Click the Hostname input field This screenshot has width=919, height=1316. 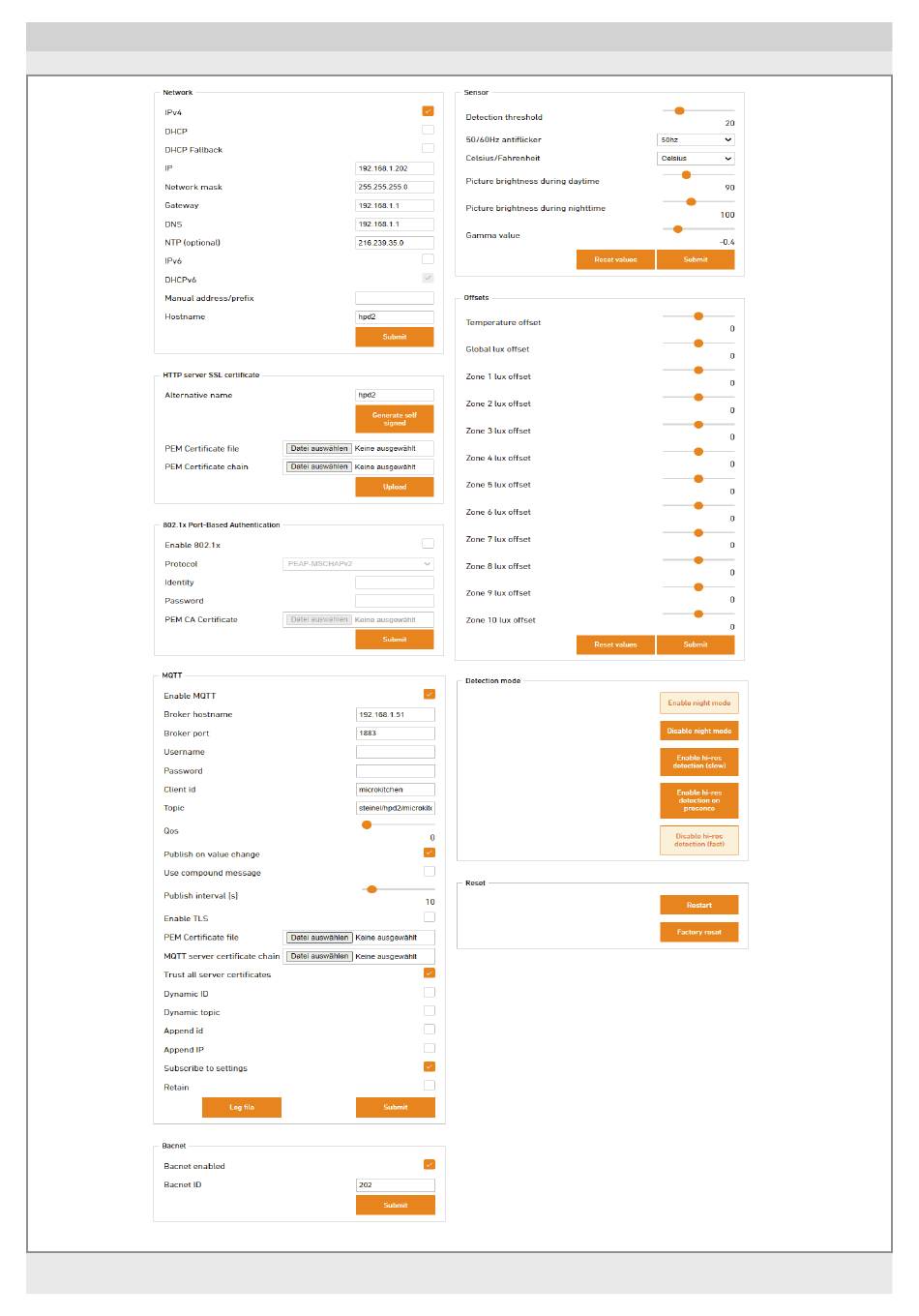coord(395,316)
